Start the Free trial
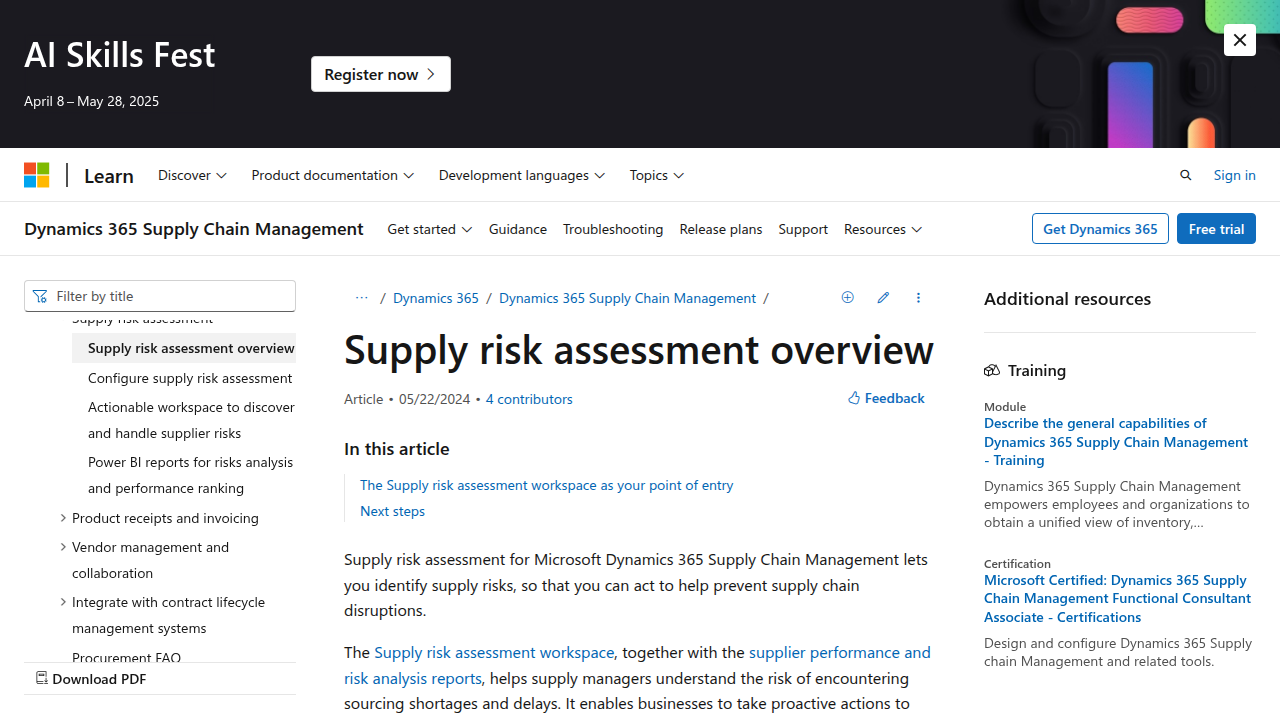The image size is (1280, 720). pyautogui.click(x=1216, y=229)
